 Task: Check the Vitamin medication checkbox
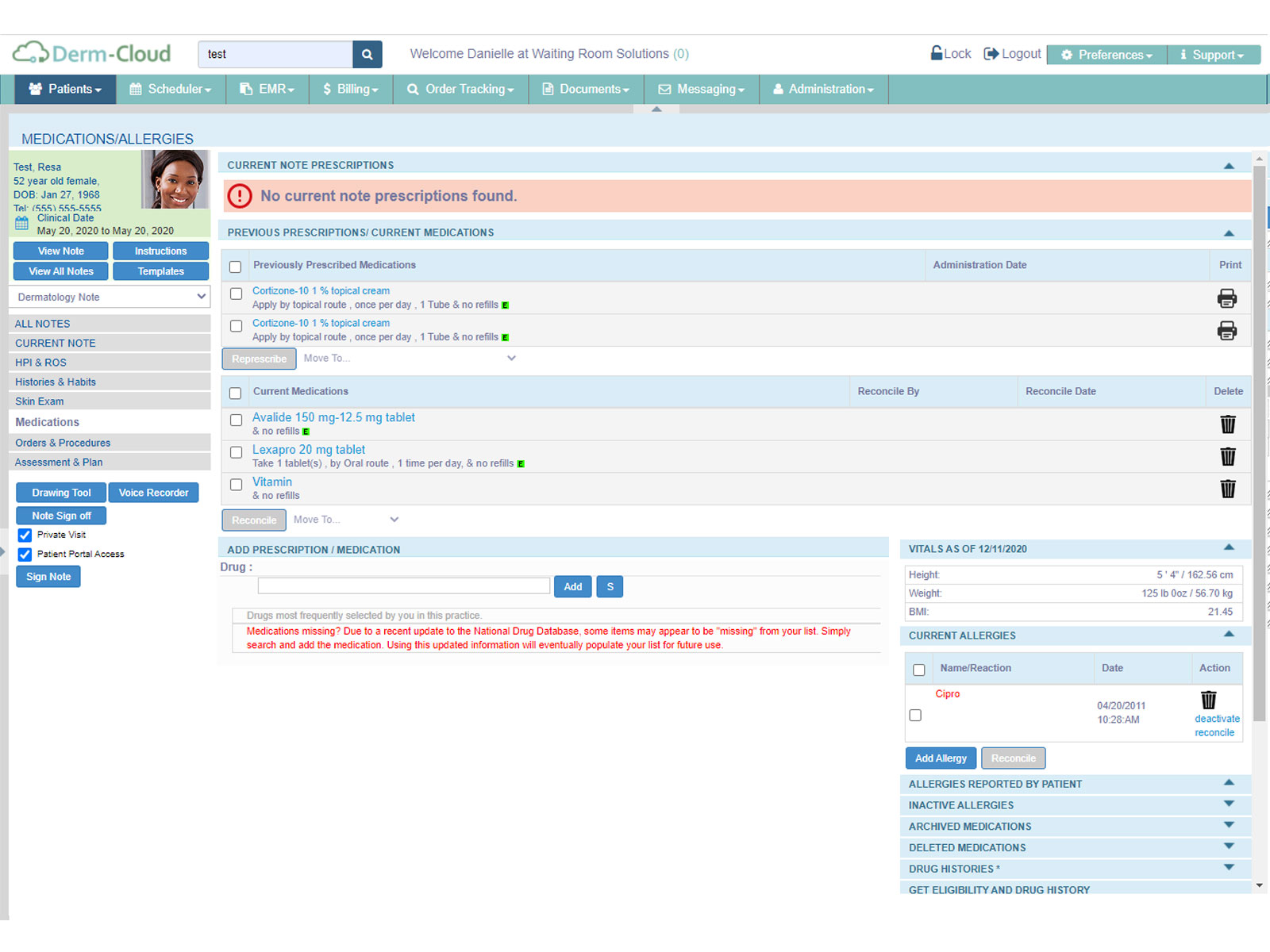pyautogui.click(x=236, y=484)
